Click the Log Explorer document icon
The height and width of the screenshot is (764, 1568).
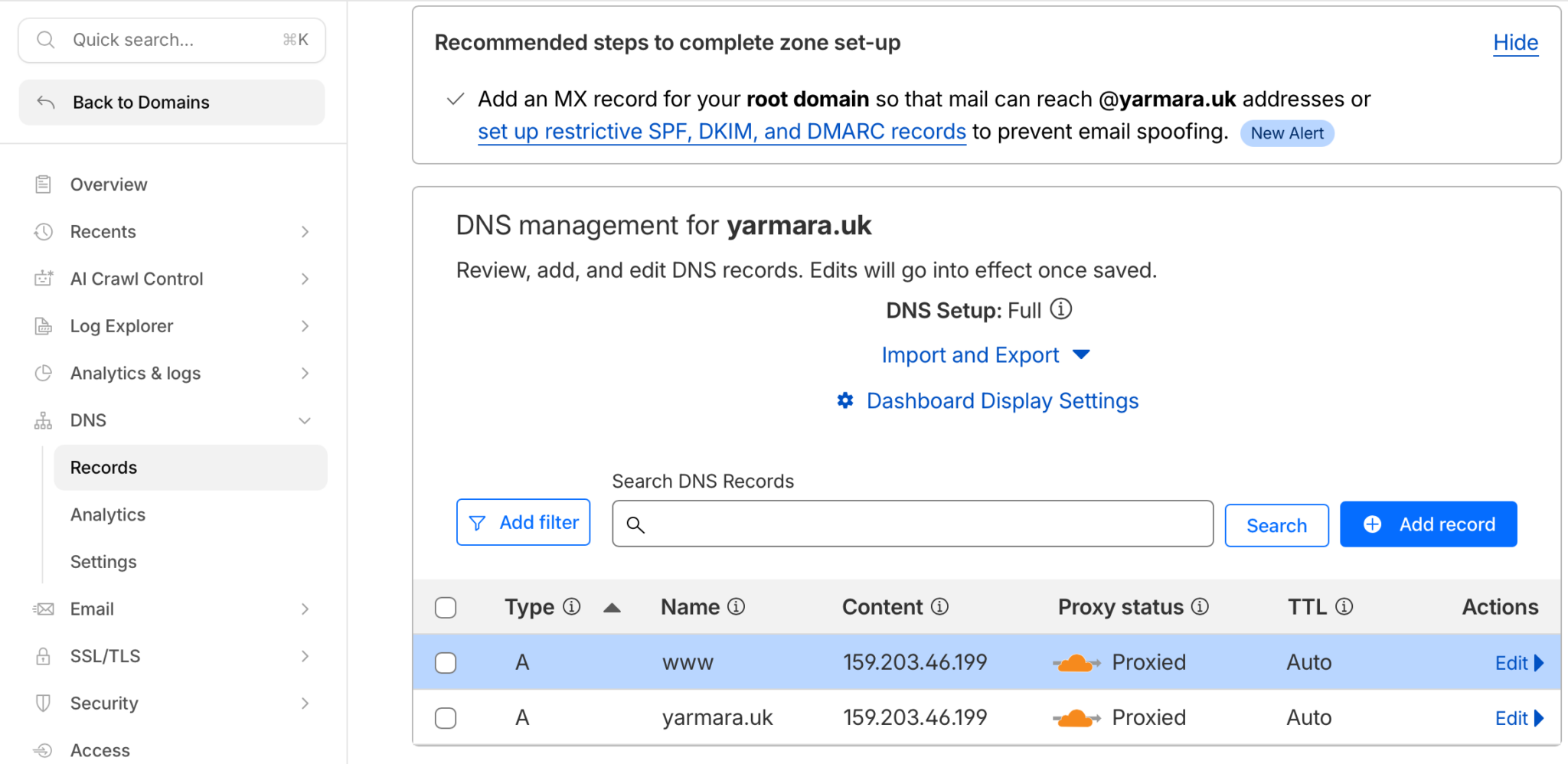point(44,326)
